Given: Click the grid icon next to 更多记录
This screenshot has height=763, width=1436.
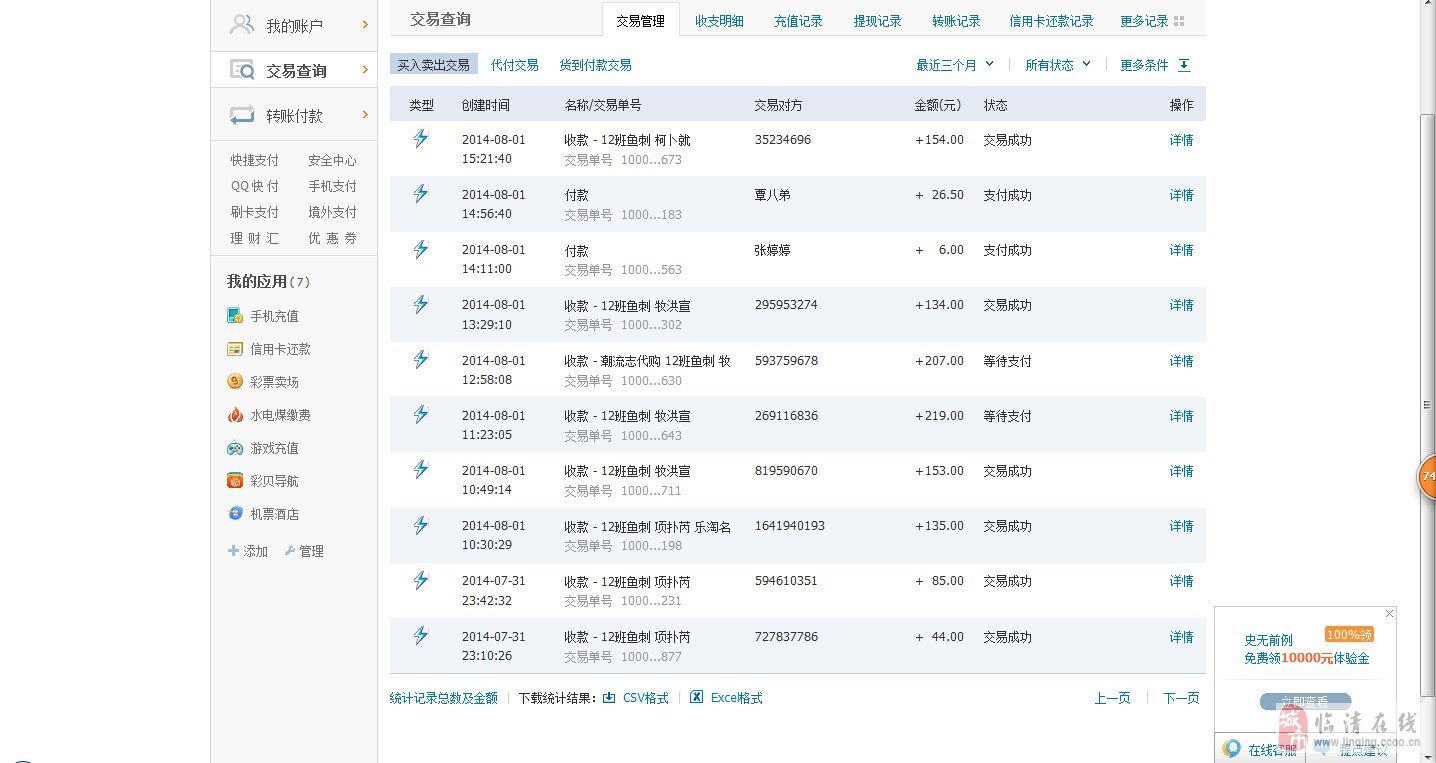Looking at the screenshot, I should coord(1179,21).
